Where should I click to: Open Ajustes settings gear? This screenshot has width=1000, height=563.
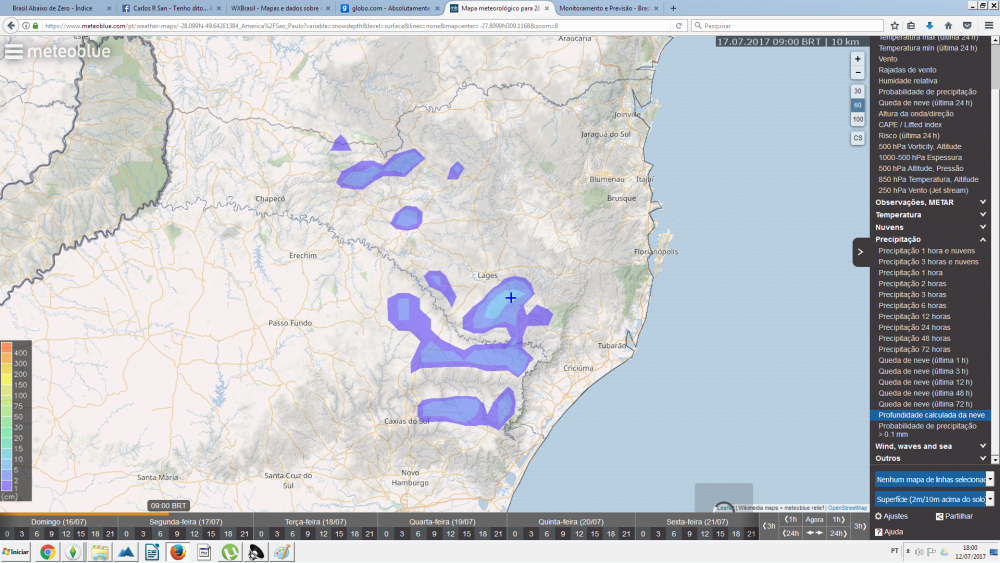click(x=880, y=516)
